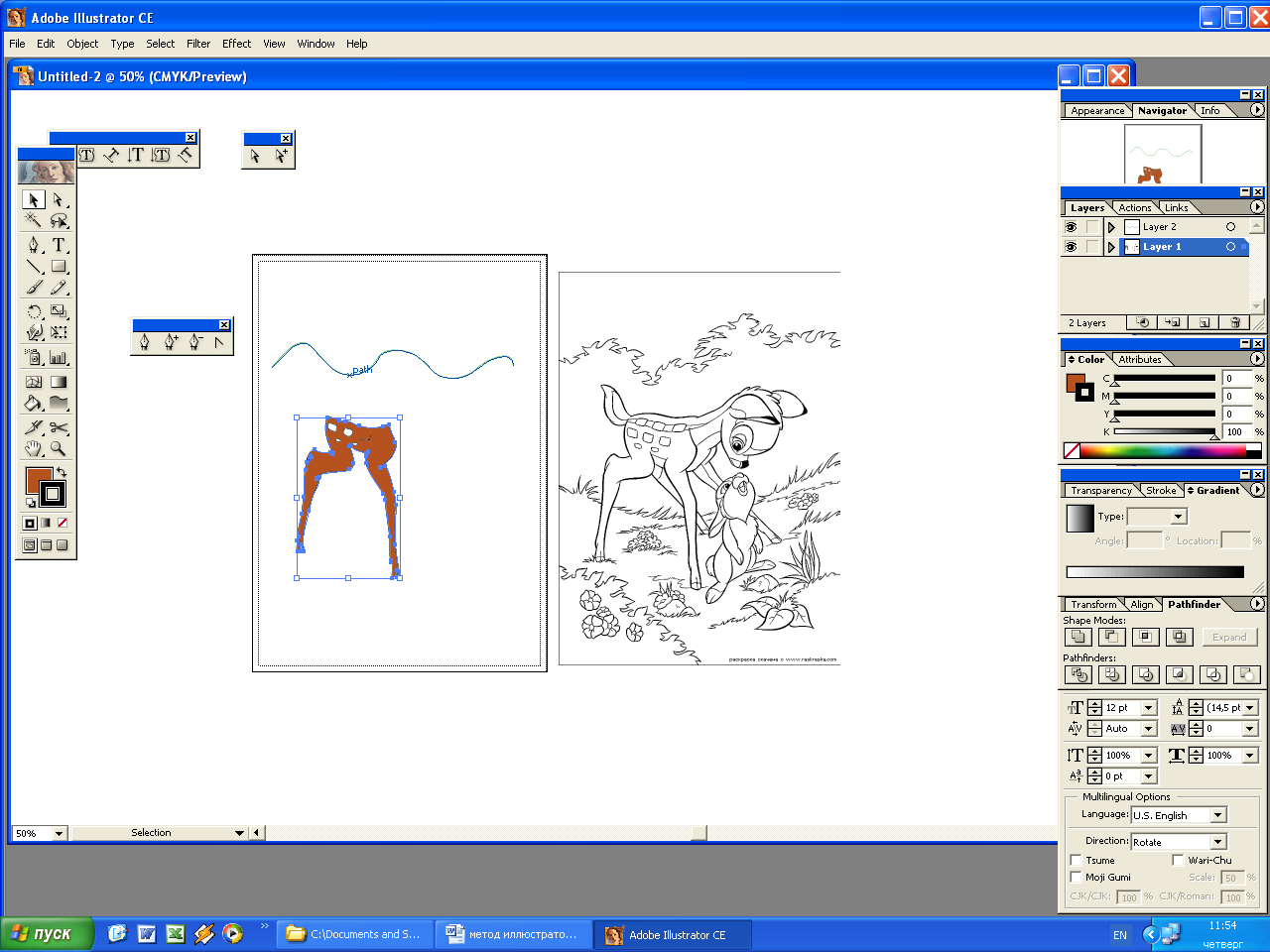This screenshot has width=1270, height=952.
Task: Toggle the lock box for Layer 2
Action: click(1091, 227)
